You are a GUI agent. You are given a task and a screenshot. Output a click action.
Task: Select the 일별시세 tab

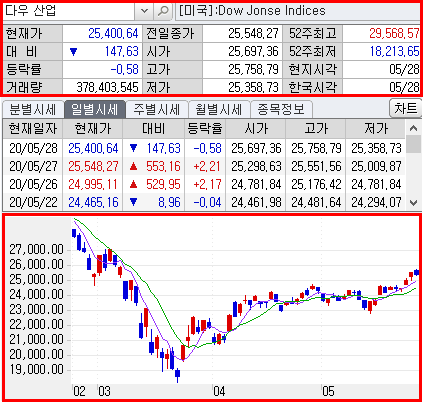pyautogui.click(x=95, y=109)
